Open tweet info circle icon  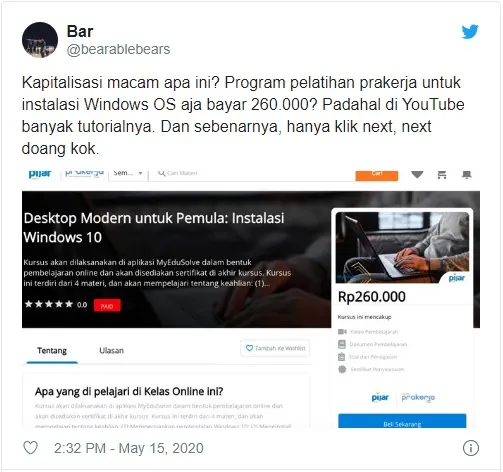click(x=471, y=448)
